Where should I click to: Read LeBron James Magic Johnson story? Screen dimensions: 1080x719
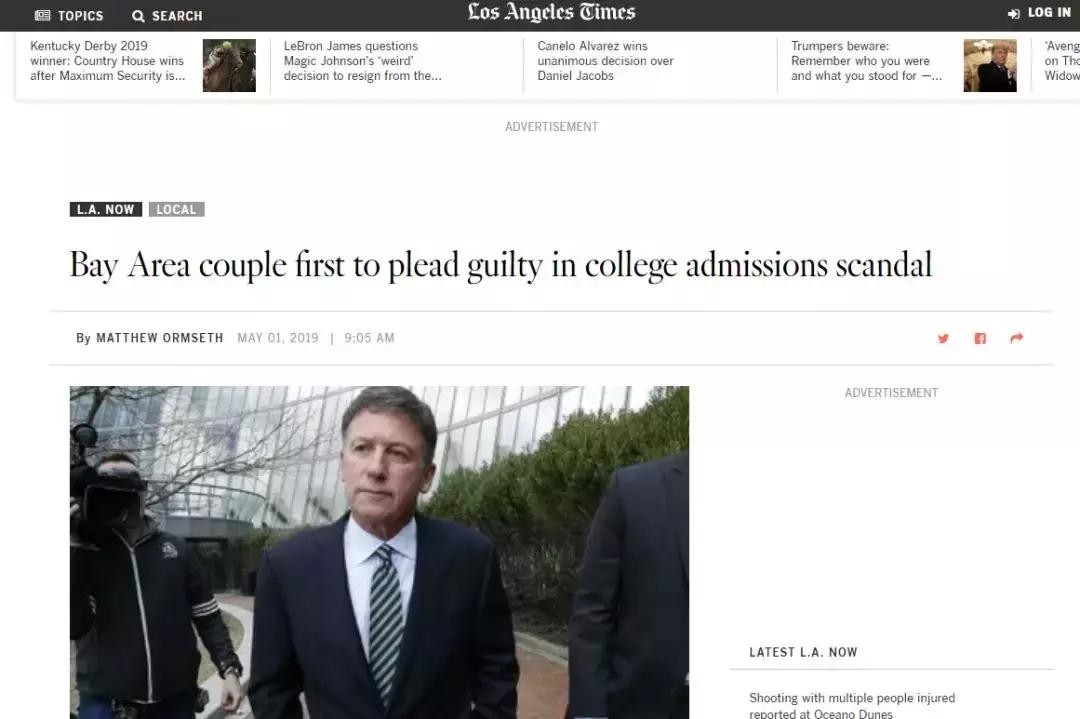[x=362, y=61]
